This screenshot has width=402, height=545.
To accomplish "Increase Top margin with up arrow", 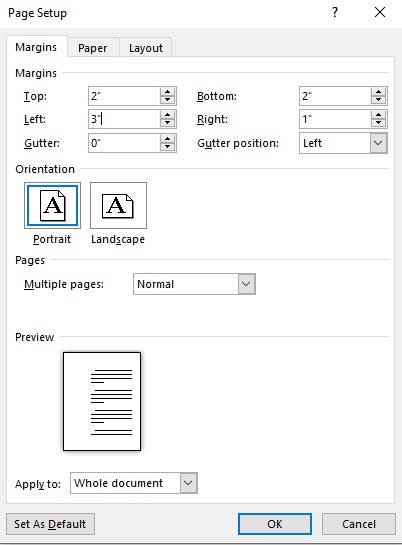I will (x=167, y=92).
